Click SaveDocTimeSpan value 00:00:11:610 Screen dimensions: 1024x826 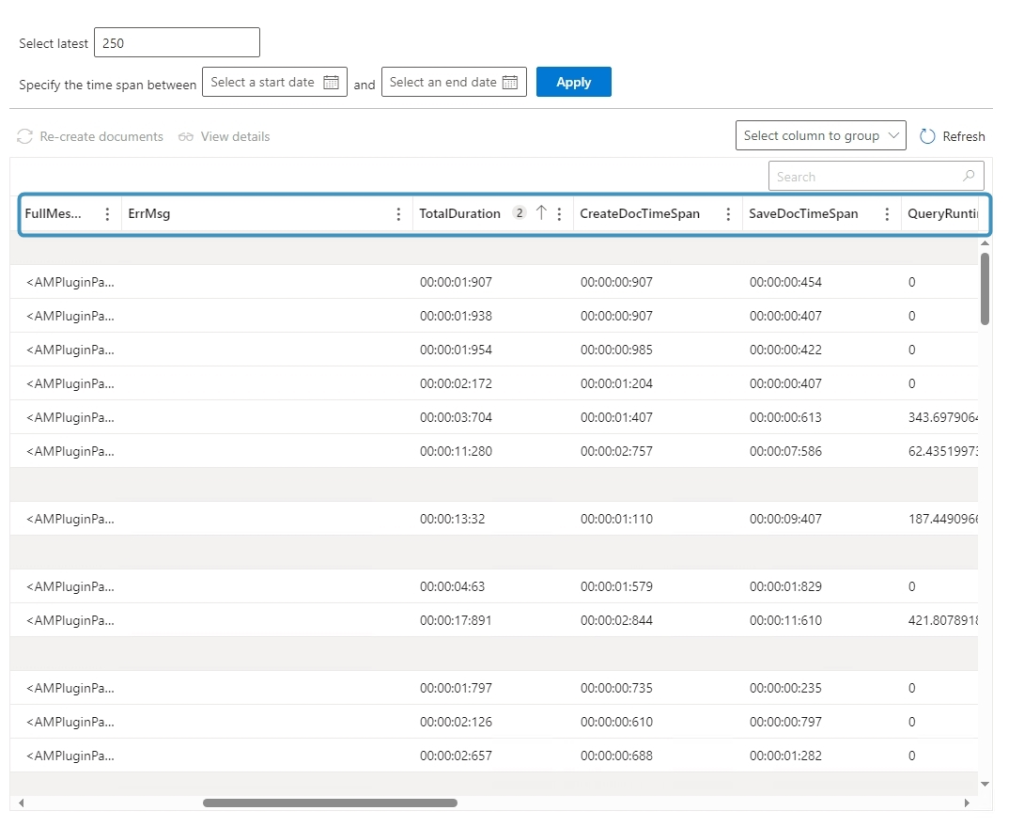tap(786, 620)
